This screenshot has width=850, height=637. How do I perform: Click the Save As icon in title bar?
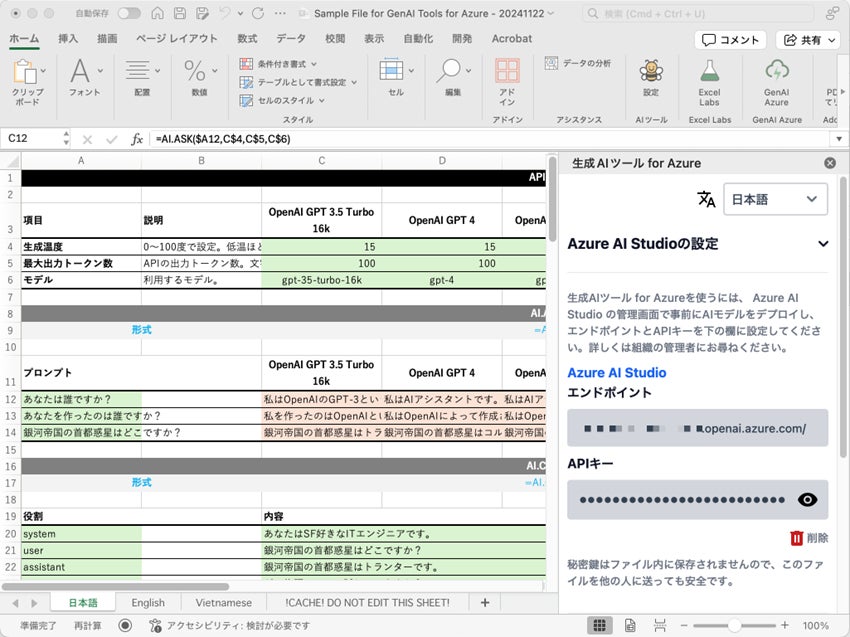click(x=202, y=14)
